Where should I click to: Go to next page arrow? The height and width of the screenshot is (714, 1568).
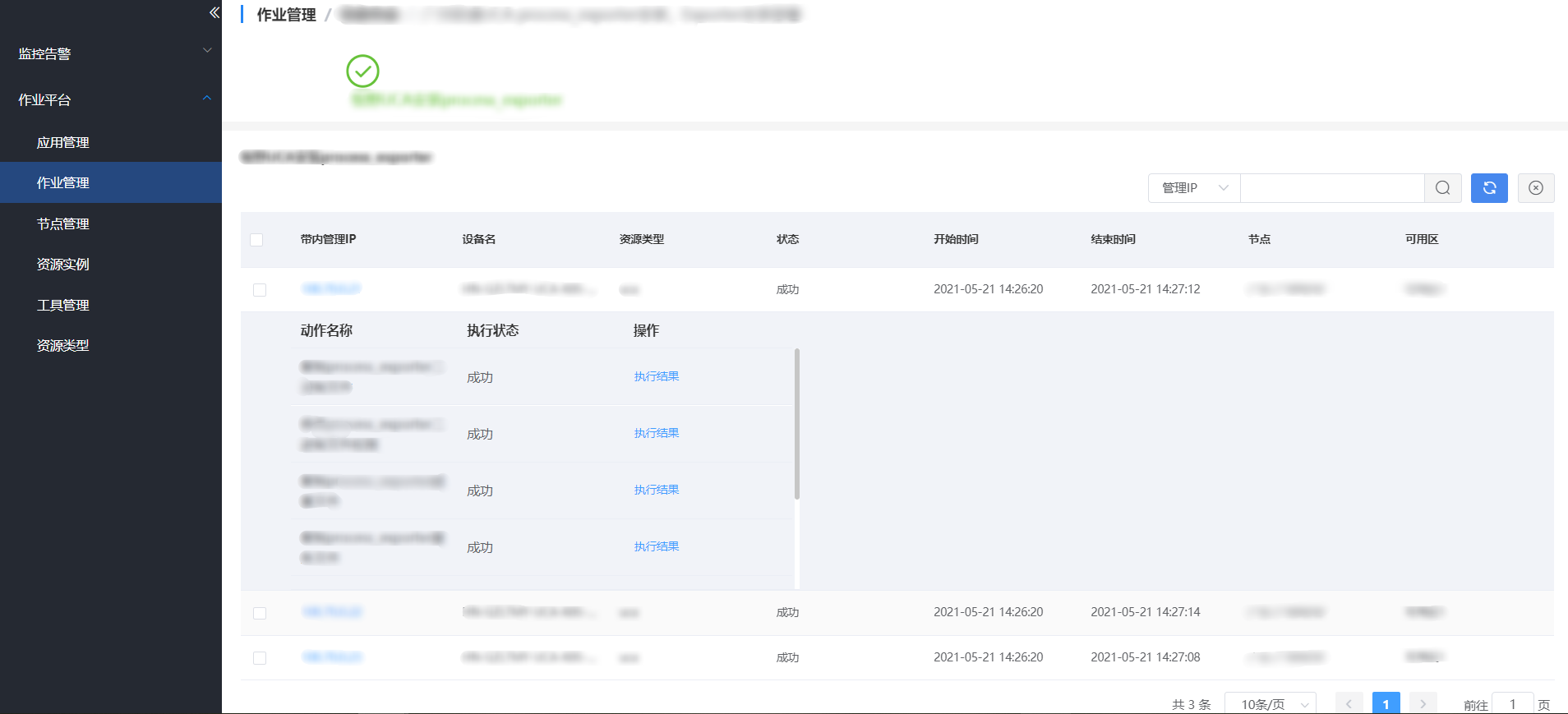tap(1423, 704)
